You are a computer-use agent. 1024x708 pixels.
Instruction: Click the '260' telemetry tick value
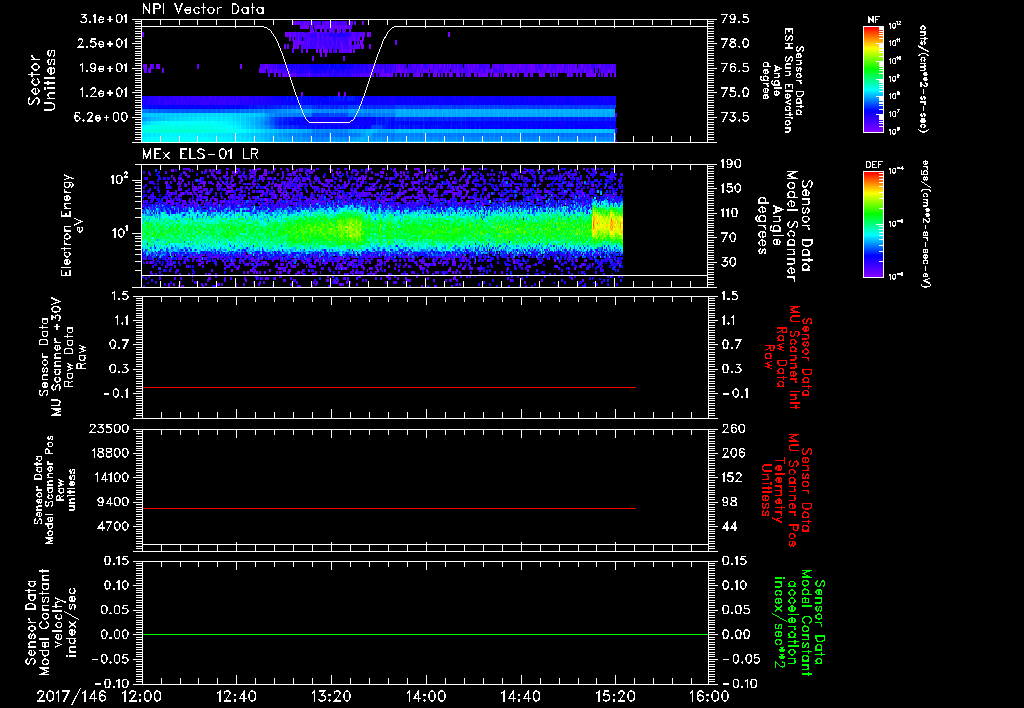733,428
